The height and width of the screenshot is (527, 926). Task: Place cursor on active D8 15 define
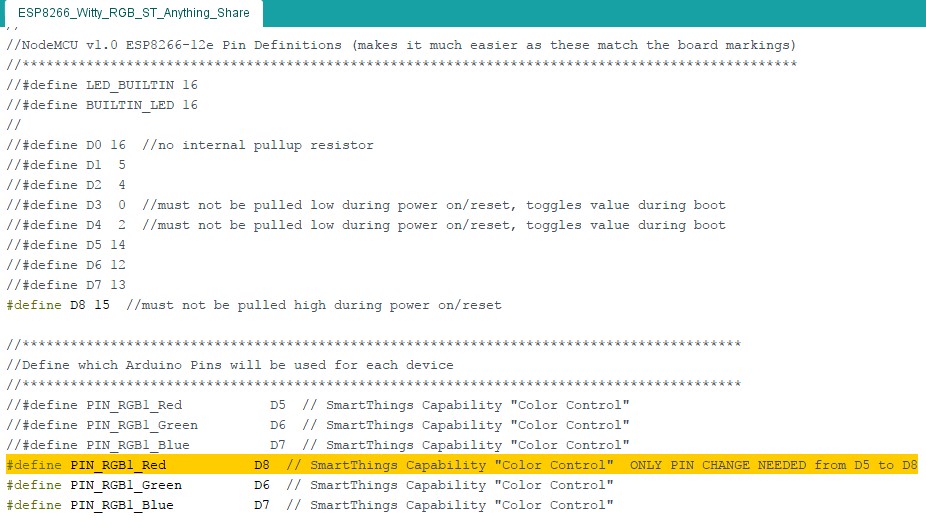pos(254,305)
